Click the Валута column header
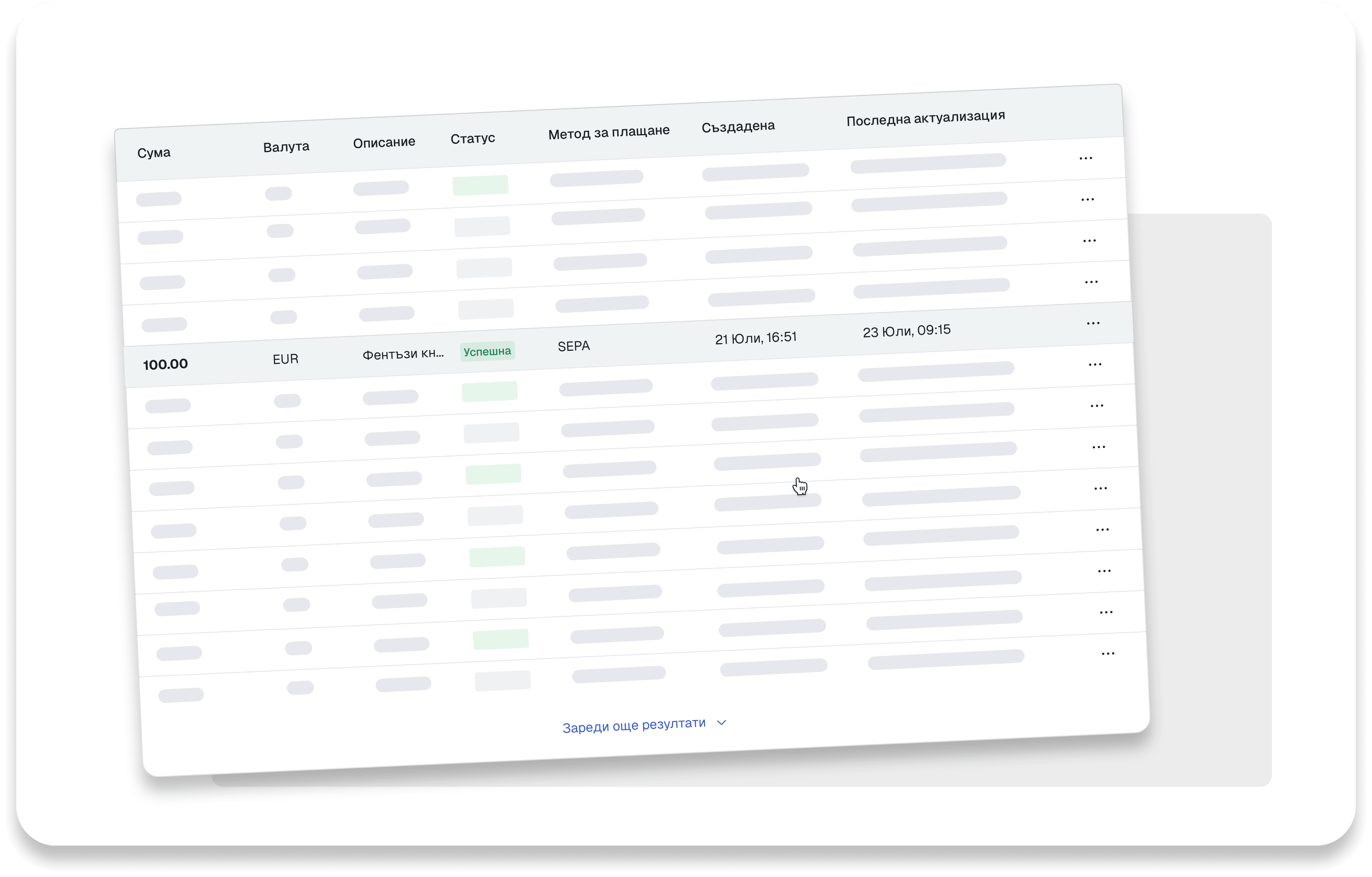 pyautogui.click(x=286, y=147)
